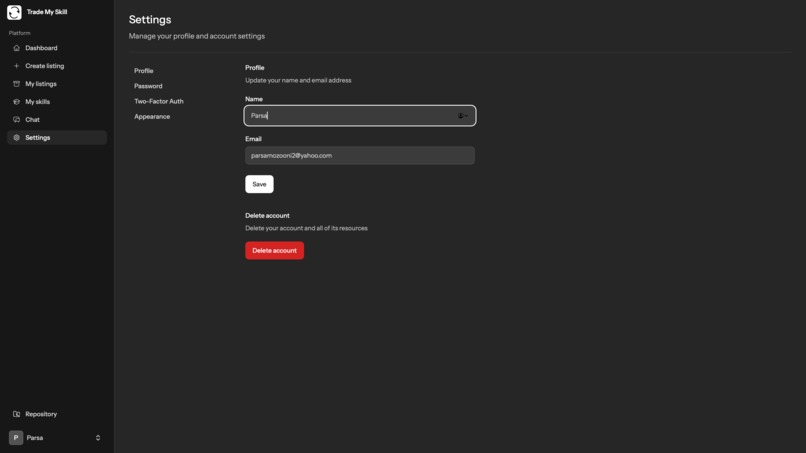Click the Parsa user name in sidebar footer

35,438
